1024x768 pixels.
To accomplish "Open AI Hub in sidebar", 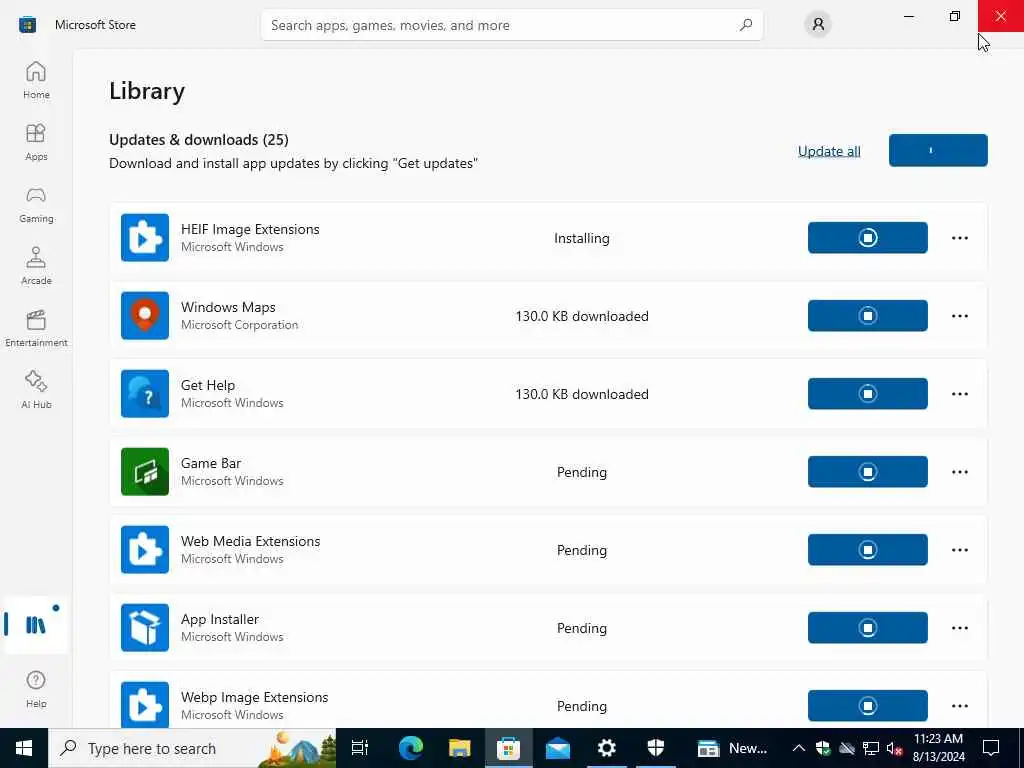I will tap(36, 391).
